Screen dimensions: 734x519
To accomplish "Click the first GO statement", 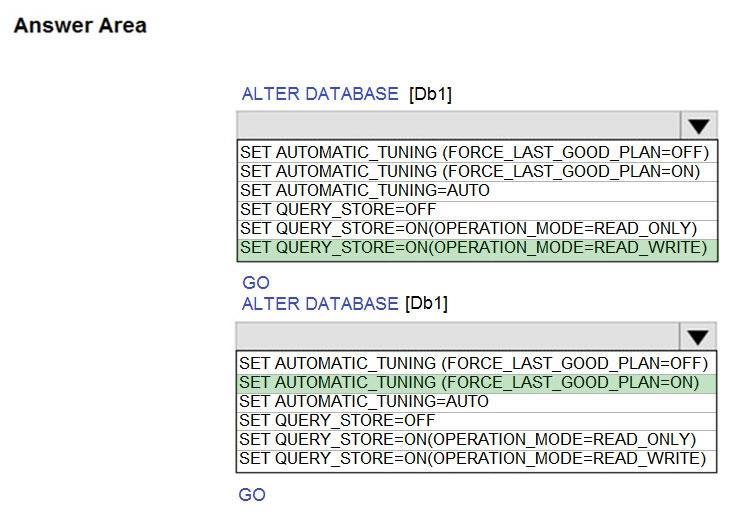I will point(256,283).
